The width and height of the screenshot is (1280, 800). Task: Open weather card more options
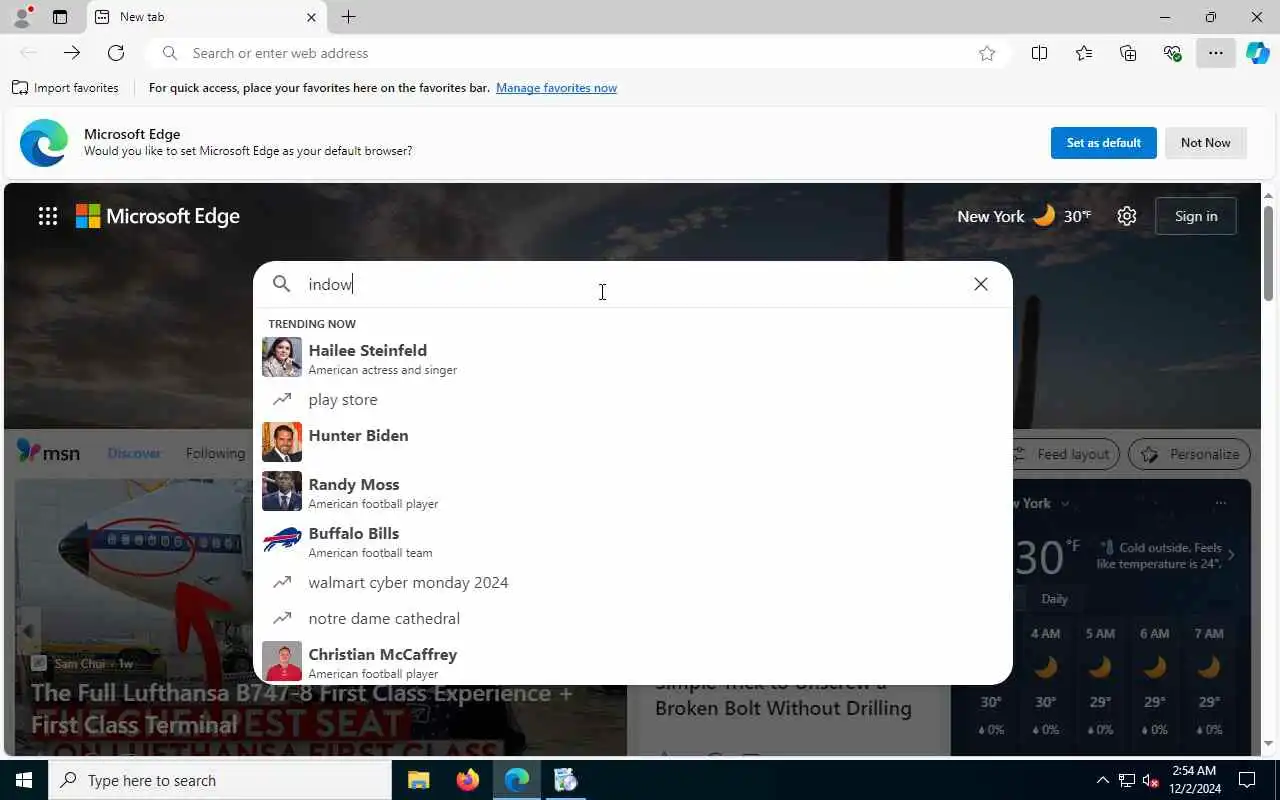(1220, 503)
